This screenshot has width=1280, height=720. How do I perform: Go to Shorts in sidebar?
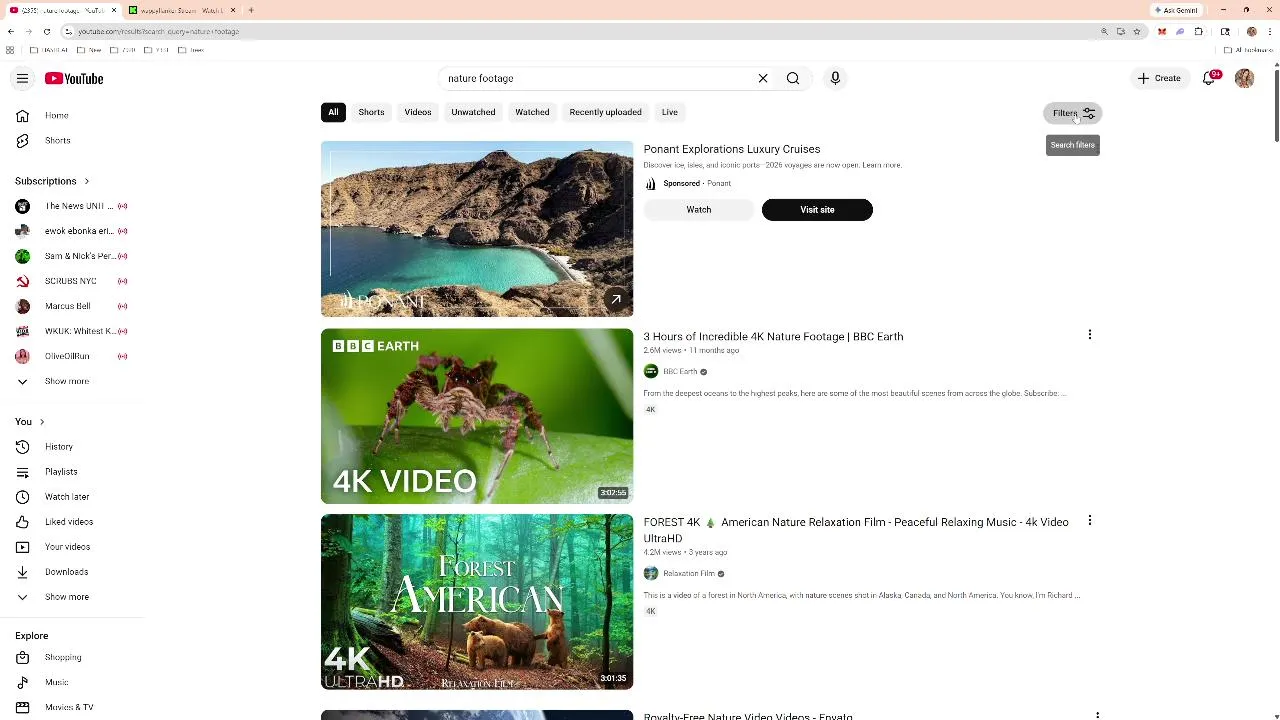click(72, 141)
